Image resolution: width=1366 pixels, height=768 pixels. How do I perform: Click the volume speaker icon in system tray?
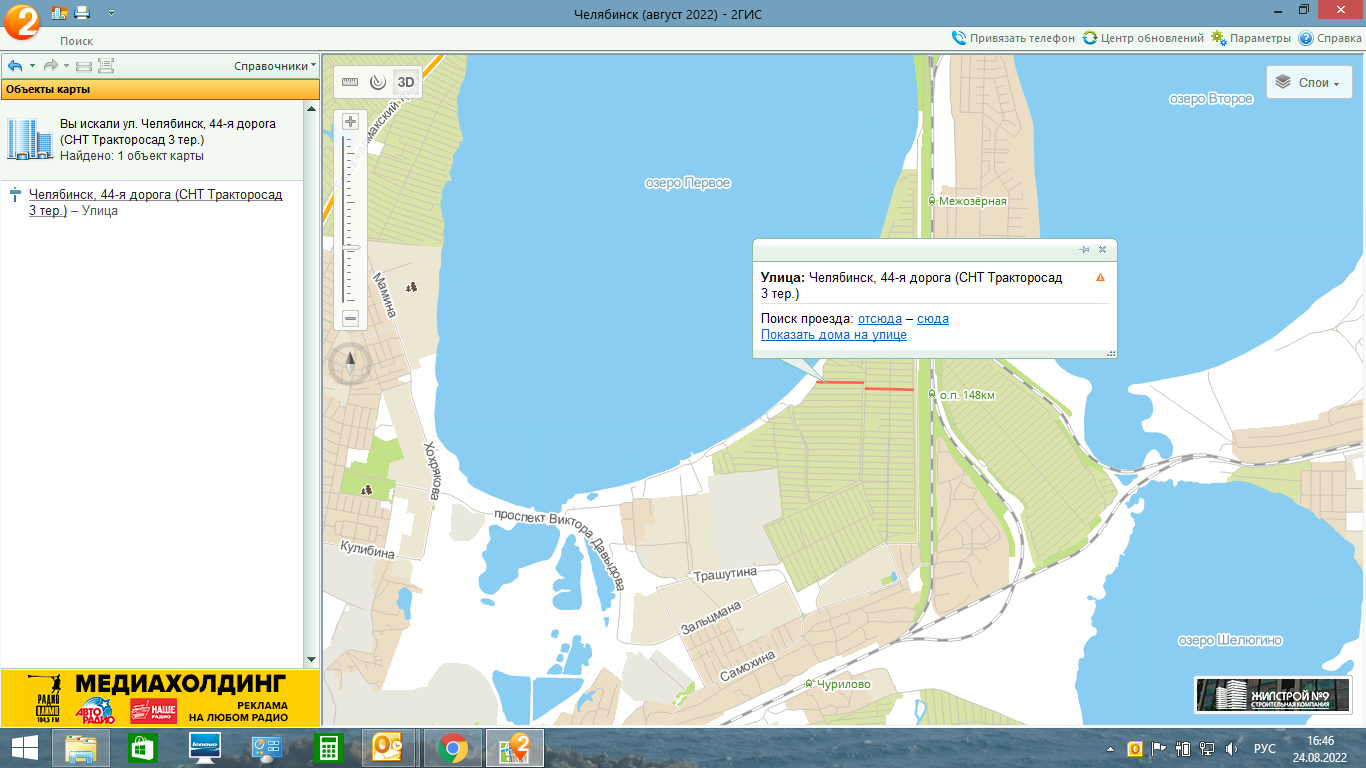click(x=1232, y=748)
